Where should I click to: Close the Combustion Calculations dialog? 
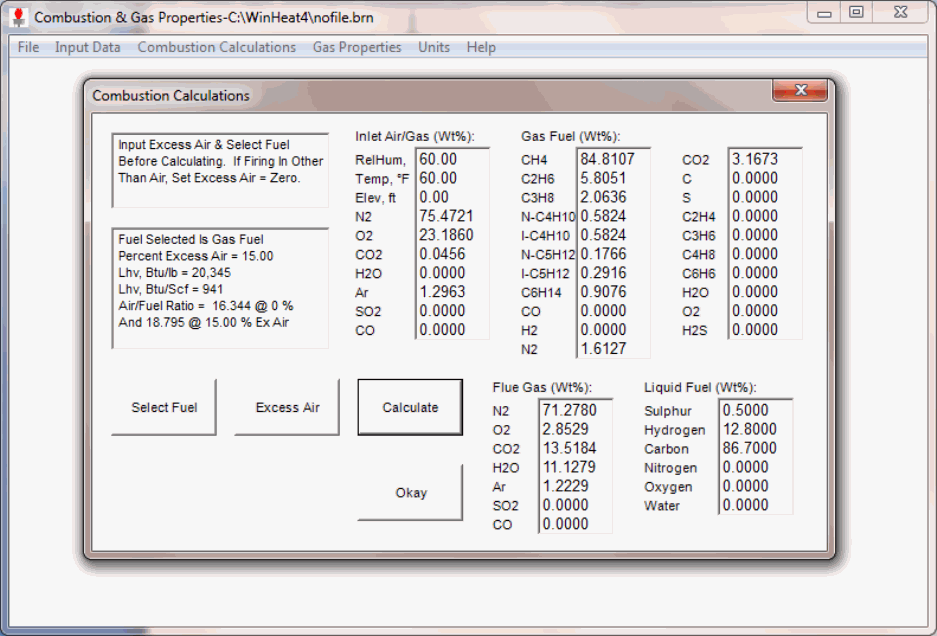pyautogui.click(x=801, y=90)
